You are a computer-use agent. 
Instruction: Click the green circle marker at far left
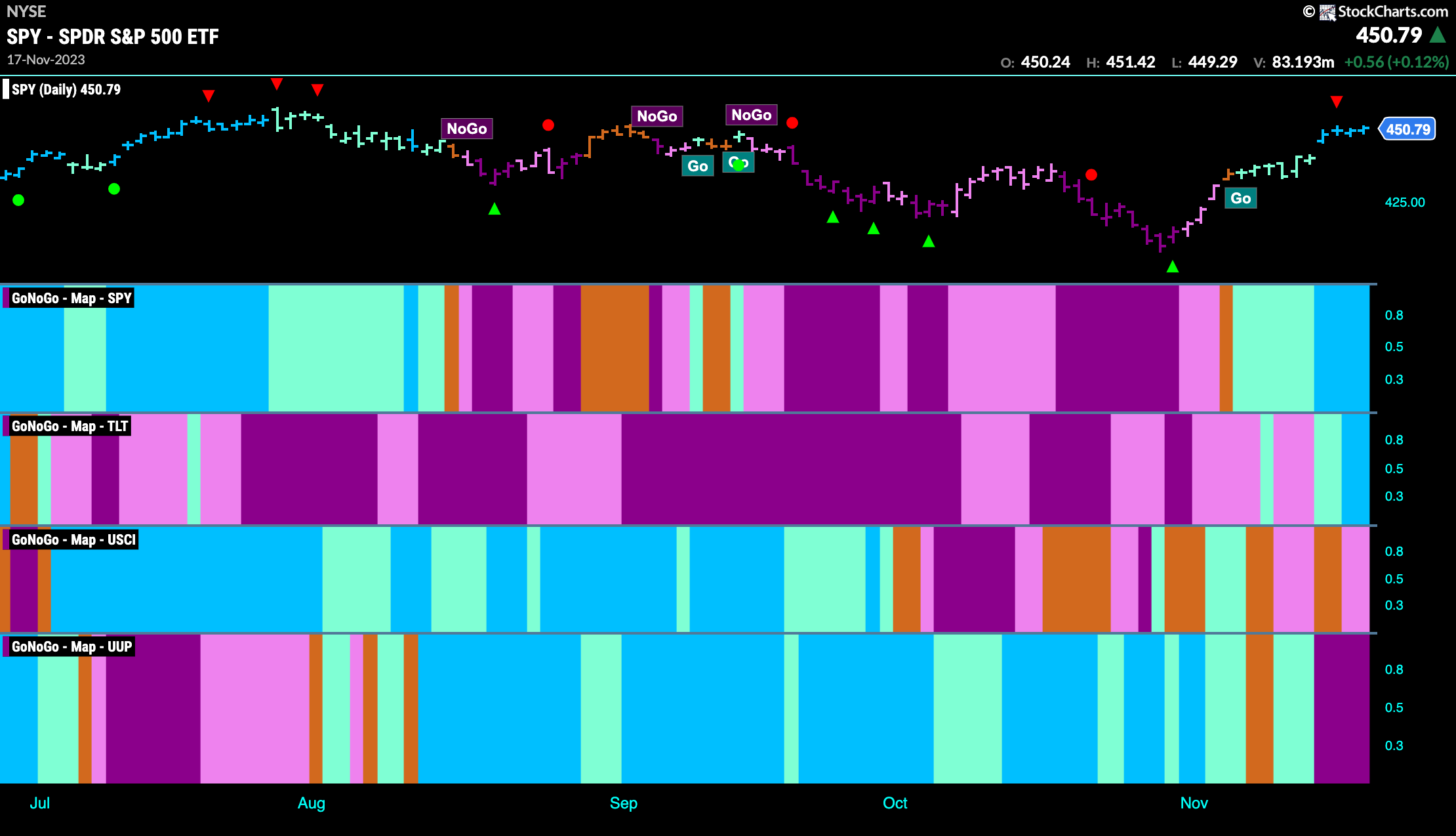18,200
